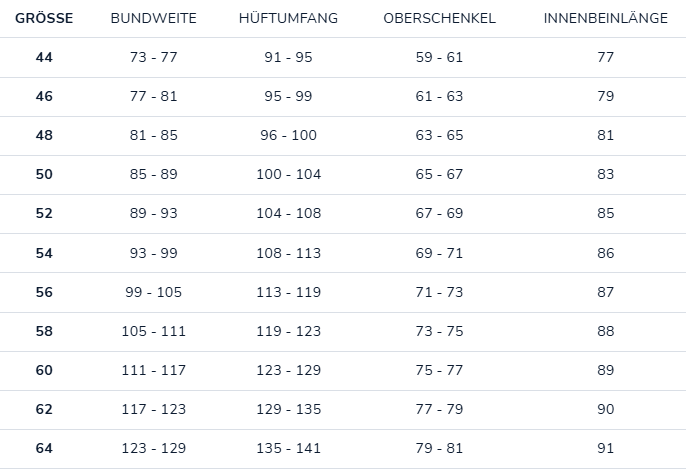Image resolution: width=686 pixels, height=469 pixels.
Task: Click size 54 row label
Action: [44, 253]
